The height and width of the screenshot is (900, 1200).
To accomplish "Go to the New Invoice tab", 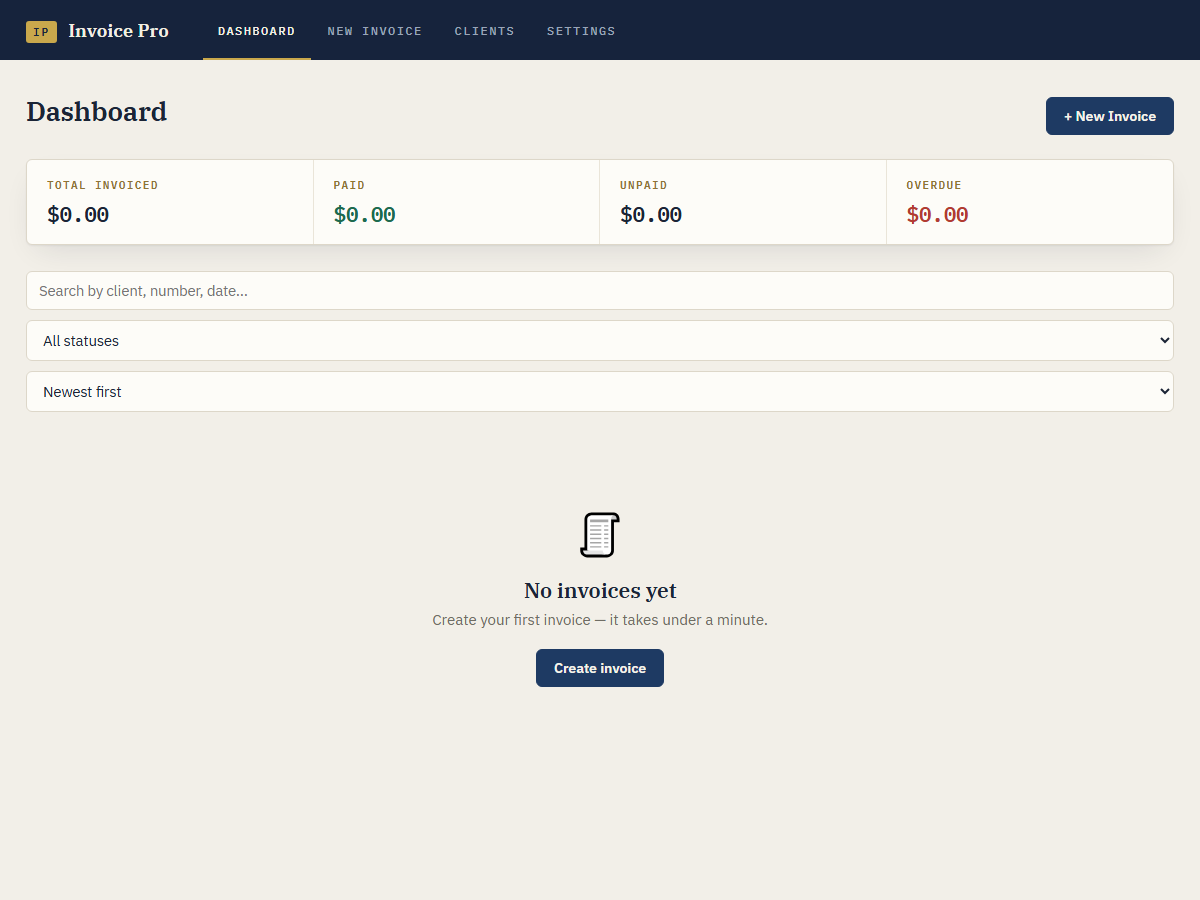I will [x=374, y=31].
